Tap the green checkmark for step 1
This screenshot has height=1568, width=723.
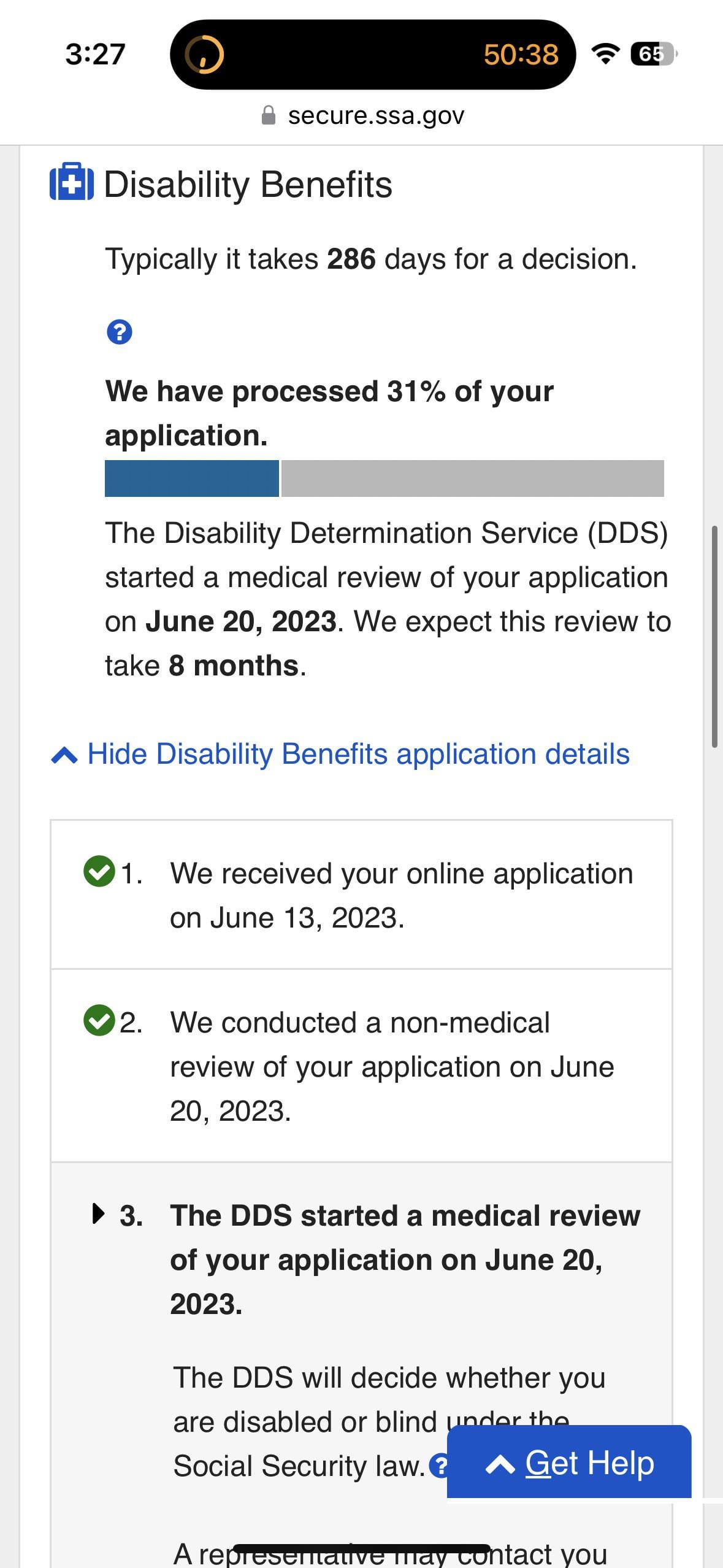99,871
